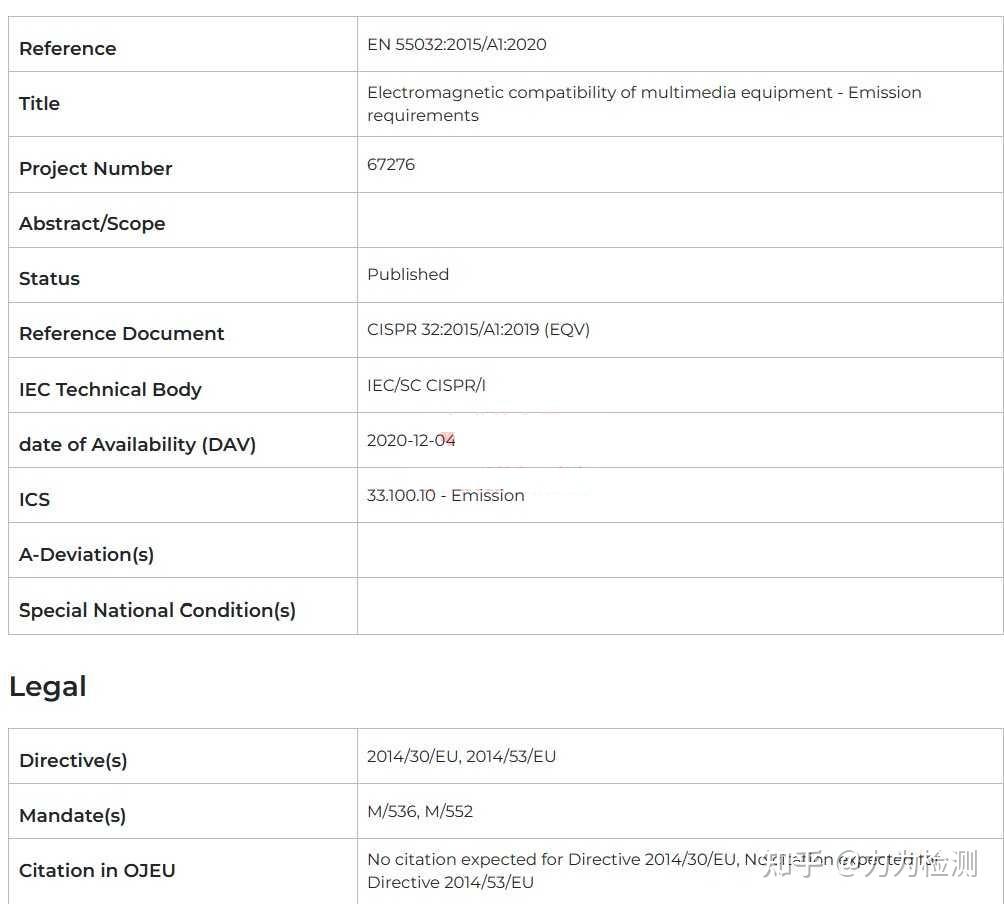Image resolution: width=1004 pixels, height=904 pixels.
Task: Click the Published status value
Action: [408, 274]
